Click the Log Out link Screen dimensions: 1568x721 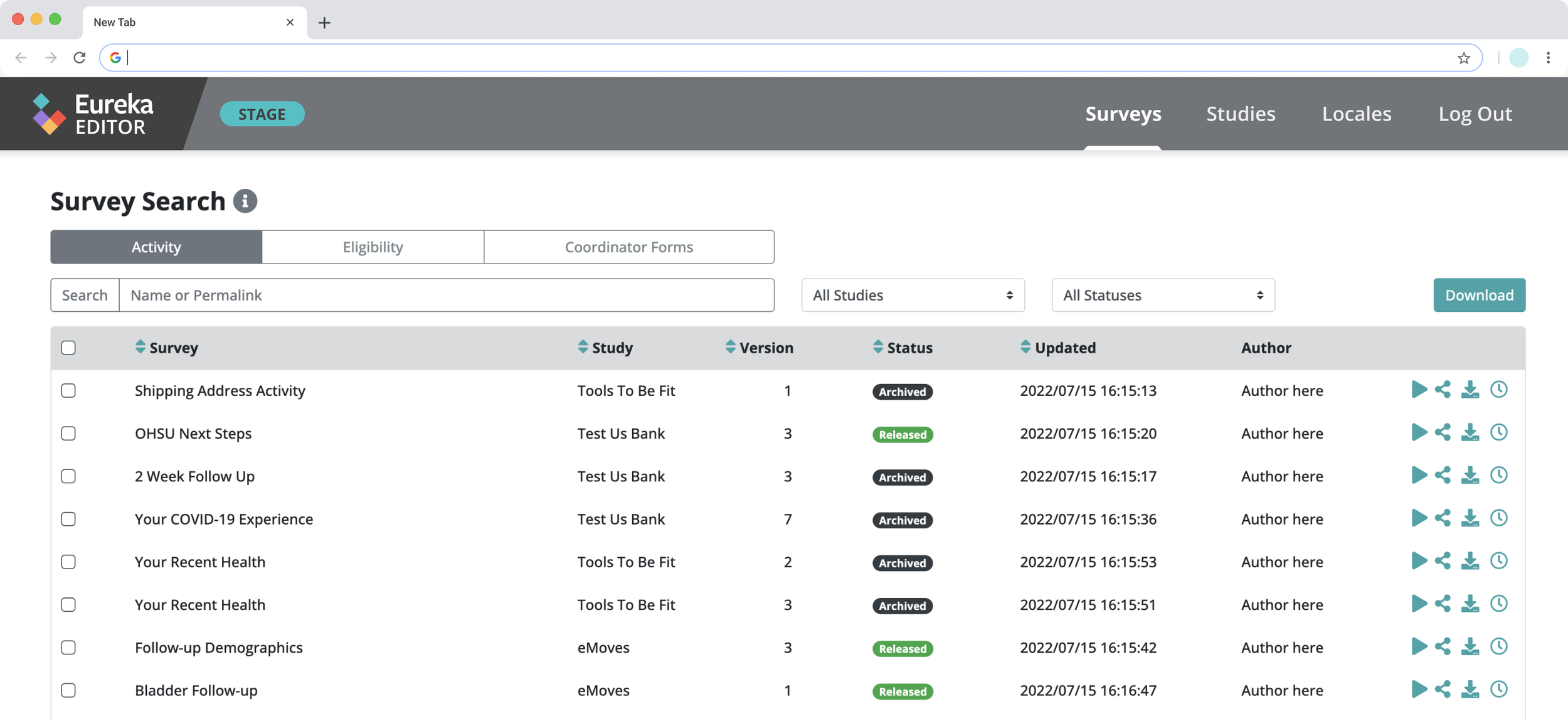(x=1475, y=114)
